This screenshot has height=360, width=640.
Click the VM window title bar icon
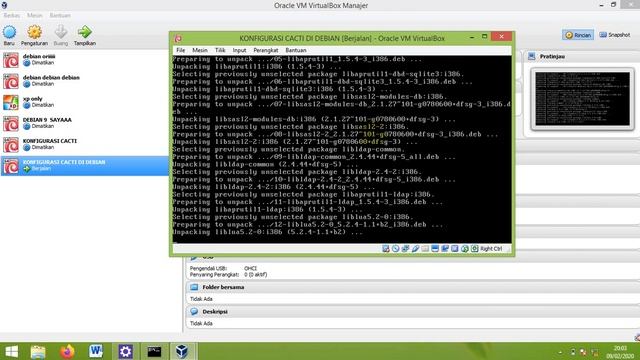coord(178,38)
